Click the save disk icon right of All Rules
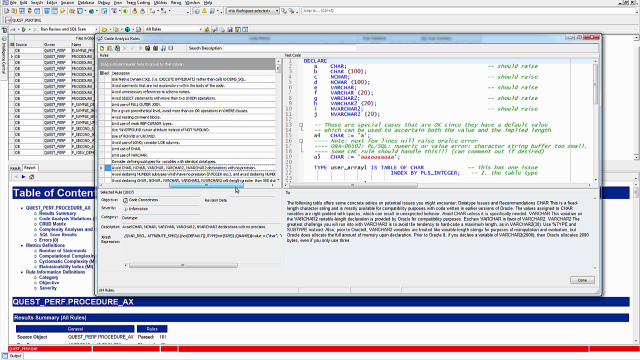640x360 pixels. pyautogui.click(x=230, y=29)
